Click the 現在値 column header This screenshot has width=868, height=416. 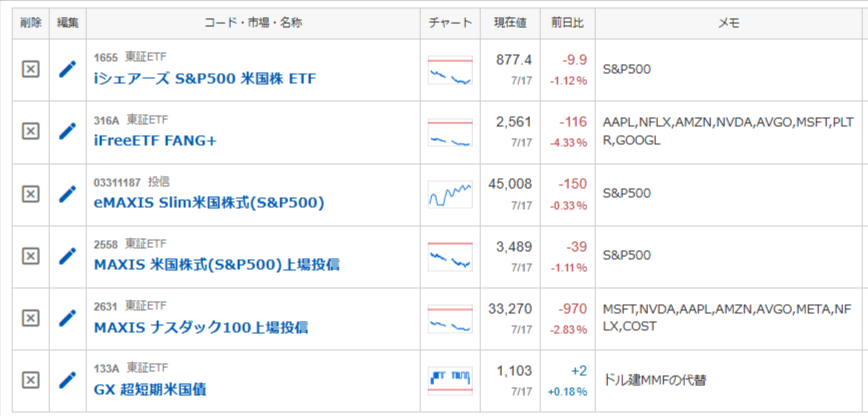pyautogui.click(x=510, y=23)
